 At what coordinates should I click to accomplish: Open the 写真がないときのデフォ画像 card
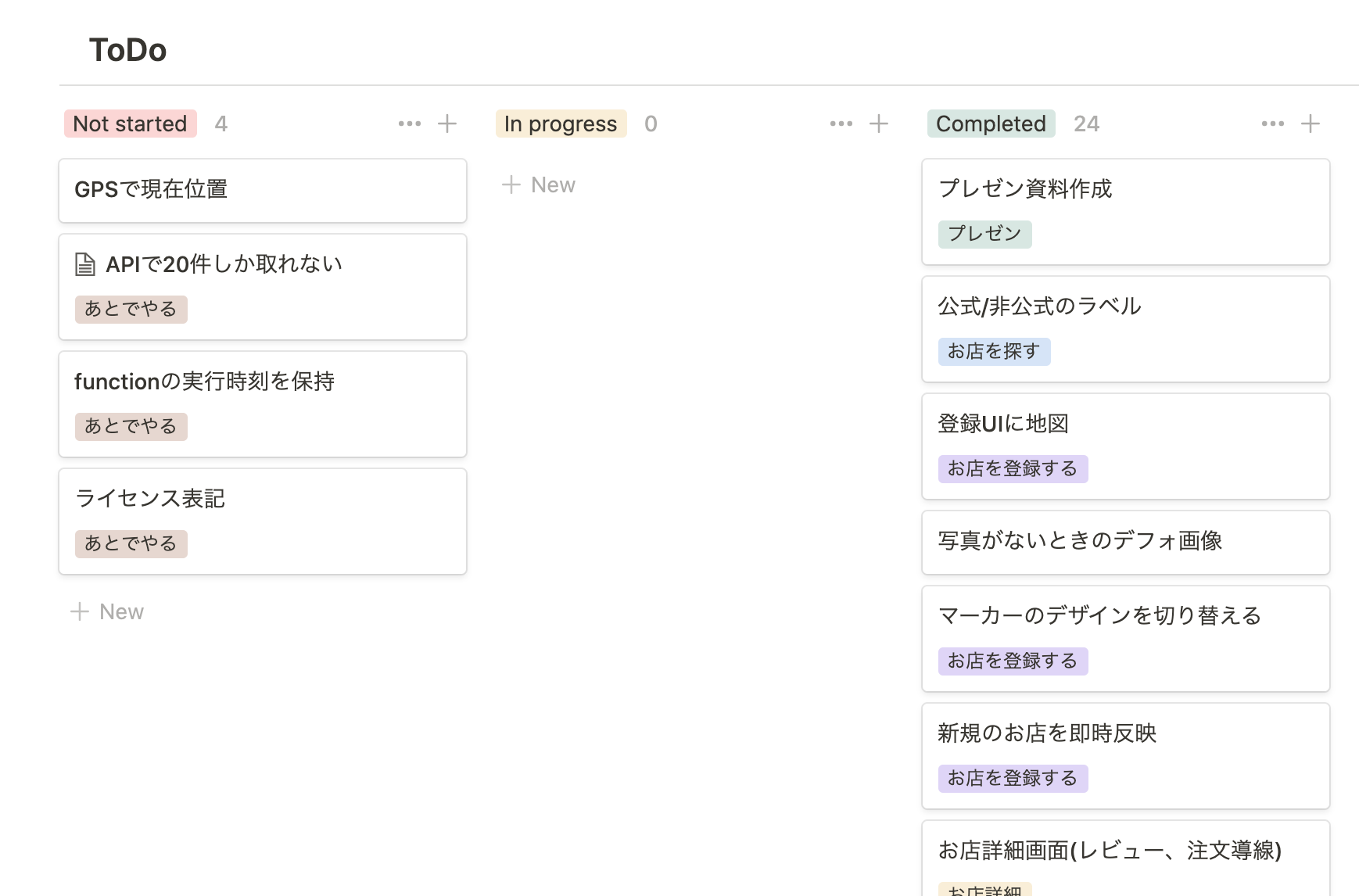[1126, 543]
